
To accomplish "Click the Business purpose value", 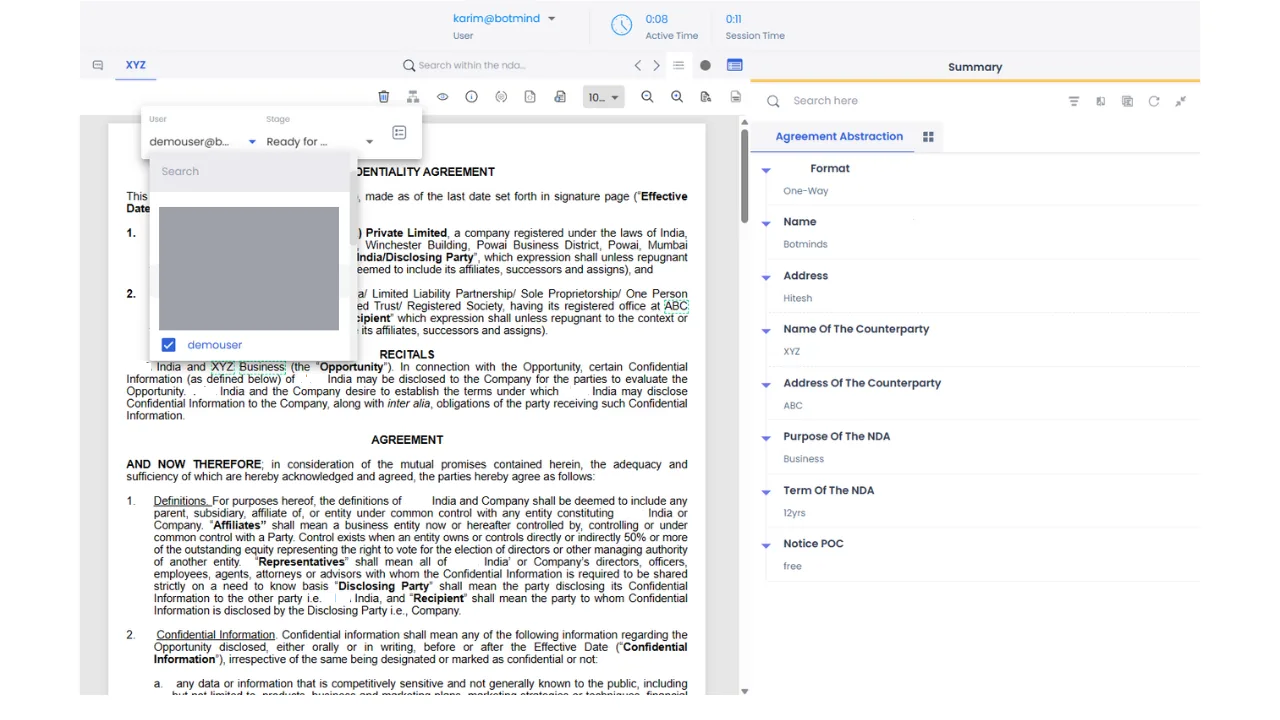I will click(804, 459).
